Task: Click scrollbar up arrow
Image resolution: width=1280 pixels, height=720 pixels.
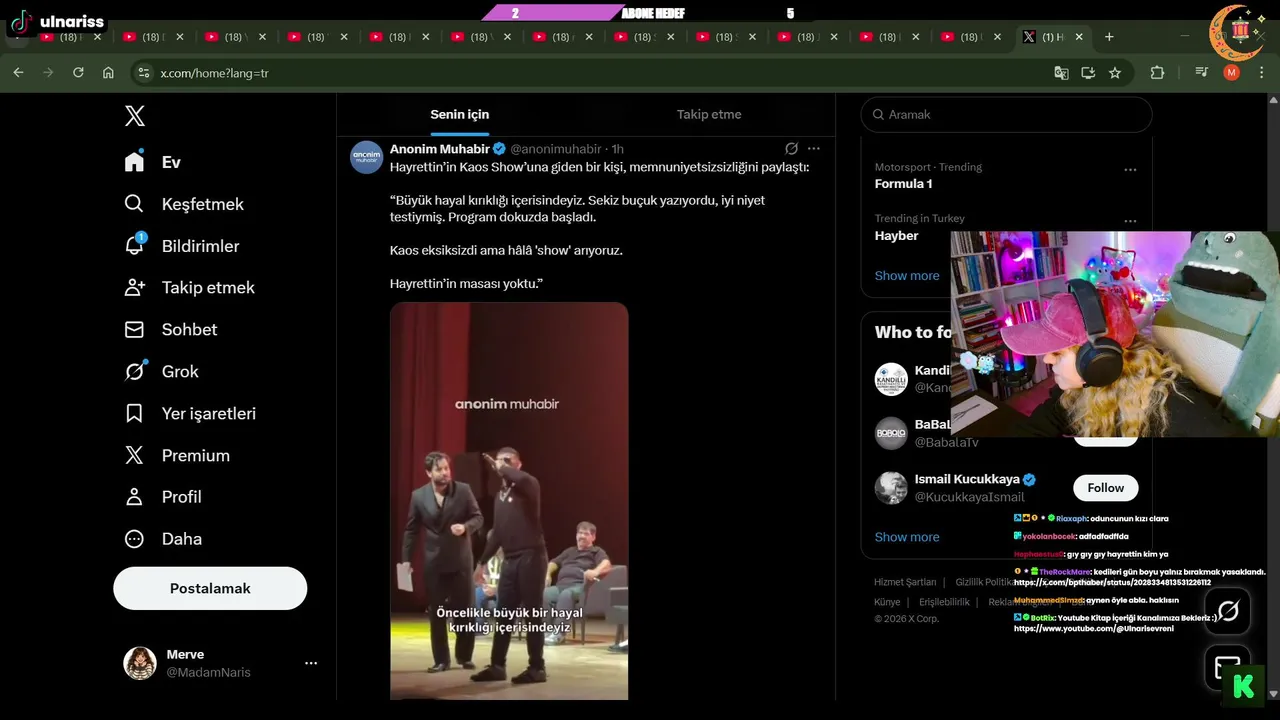Action: (x=1272, y=100)
